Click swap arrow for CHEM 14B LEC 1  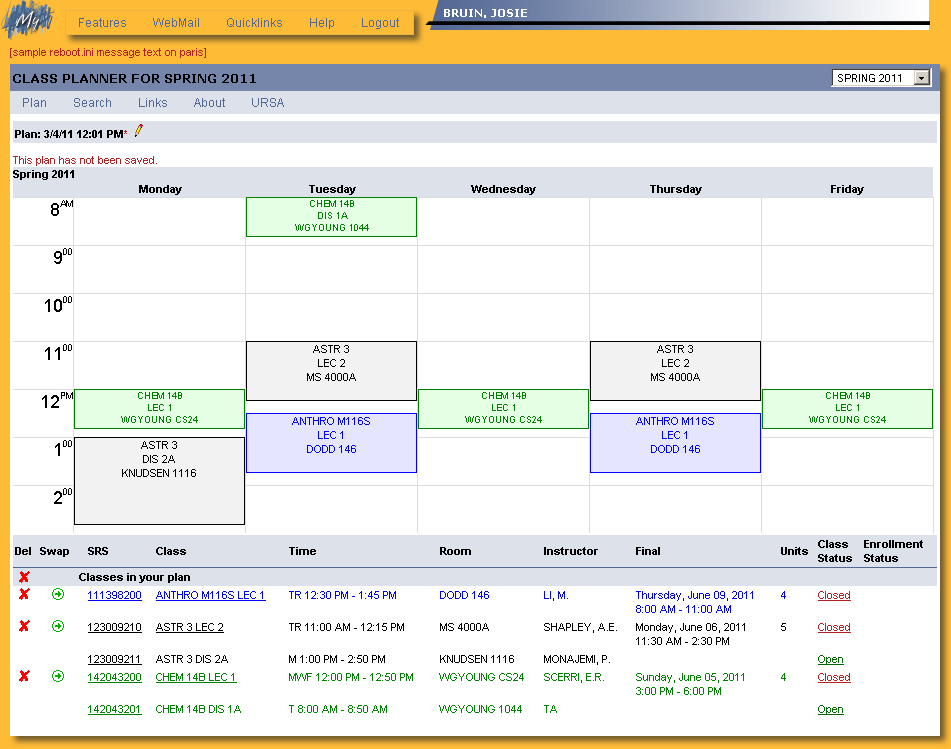pos(58,677)
